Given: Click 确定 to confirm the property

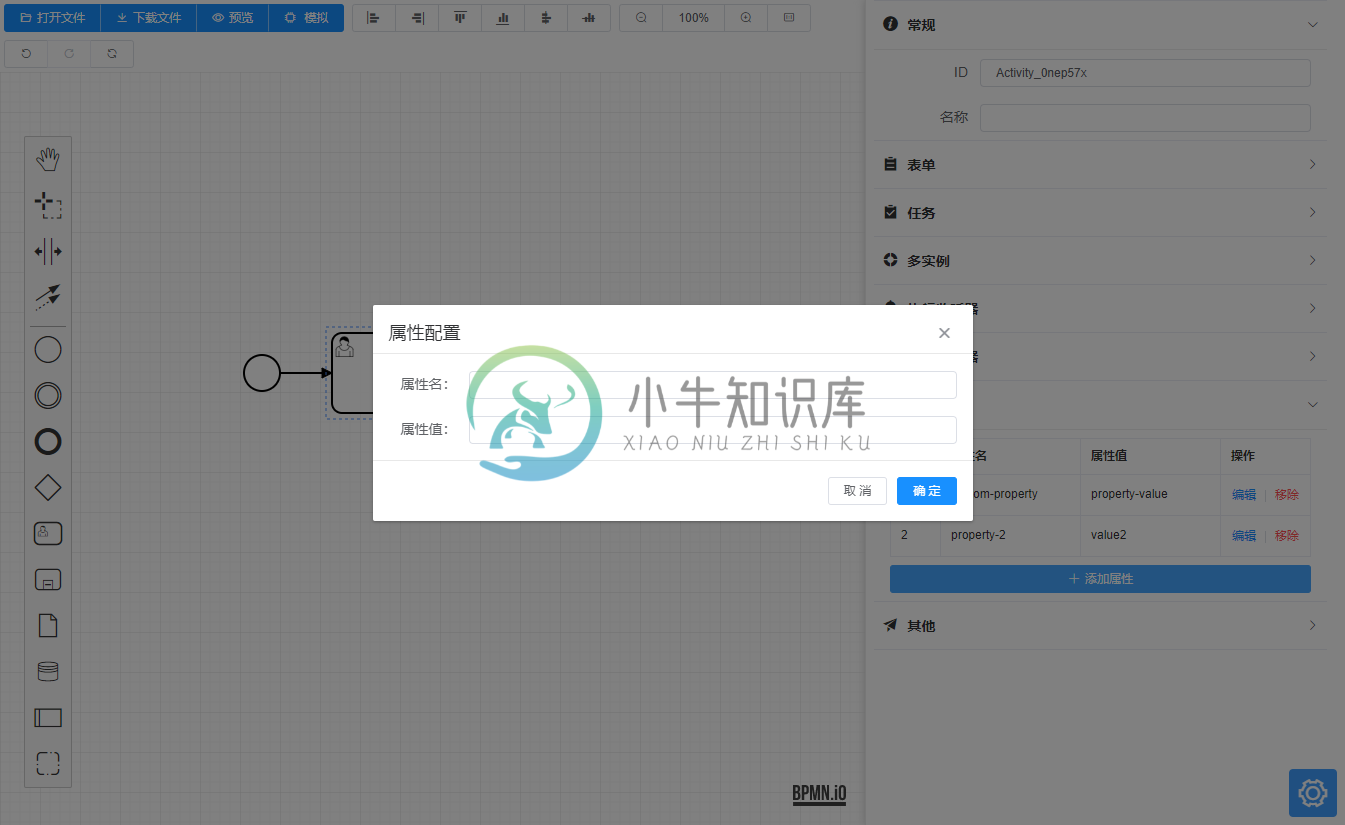Looking at the screenshot, I should pos(927,491).
